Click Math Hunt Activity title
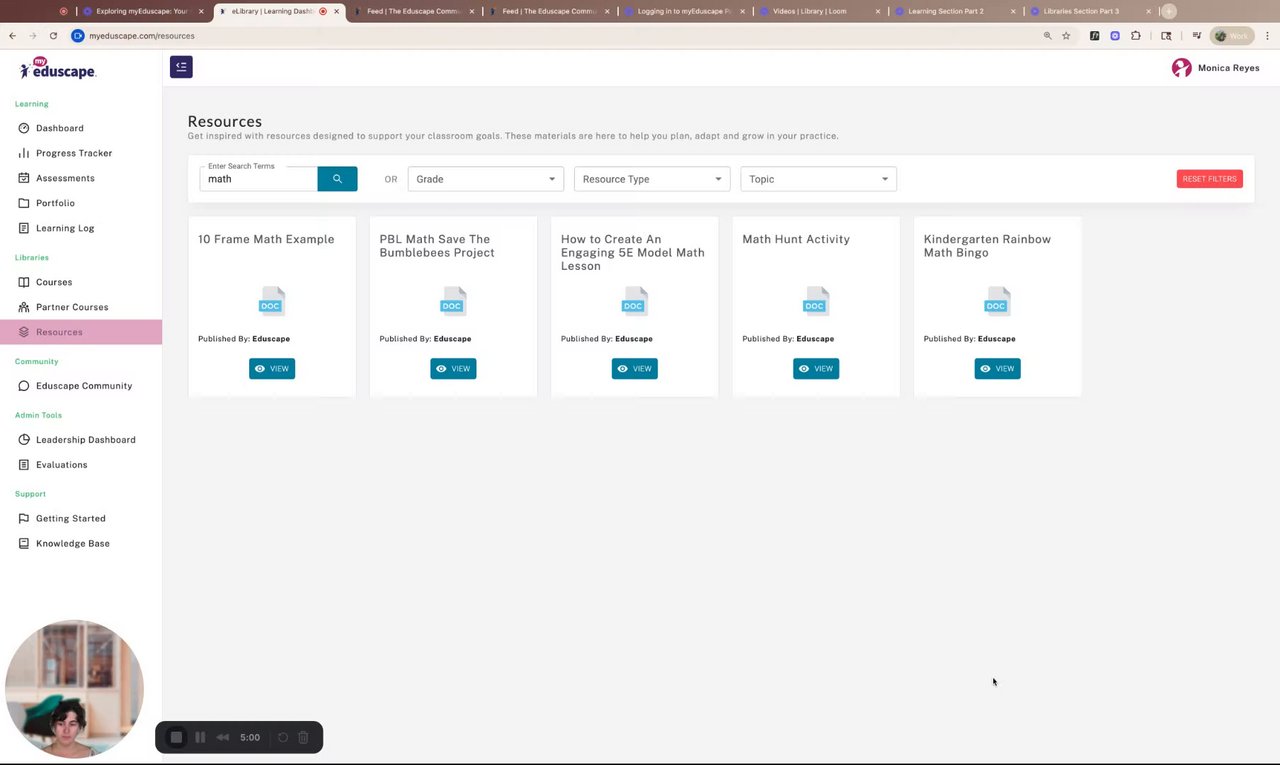Screen dimensions: 1280x765 796,239
